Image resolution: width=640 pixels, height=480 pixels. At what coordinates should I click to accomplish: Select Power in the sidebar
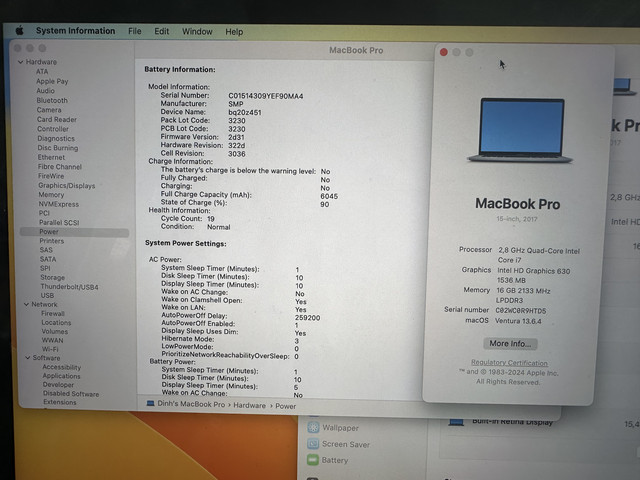coord(74,232)
